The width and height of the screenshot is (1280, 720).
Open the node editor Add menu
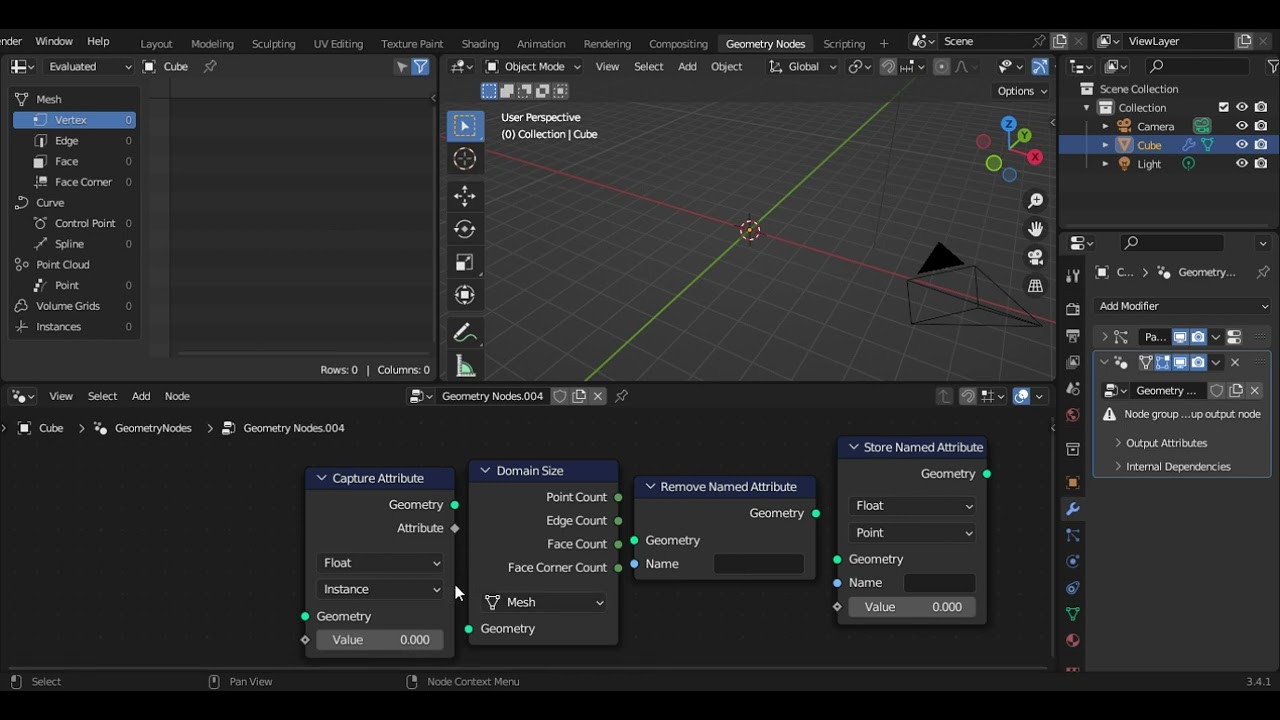pyautogui.click(x=141, y=396)
